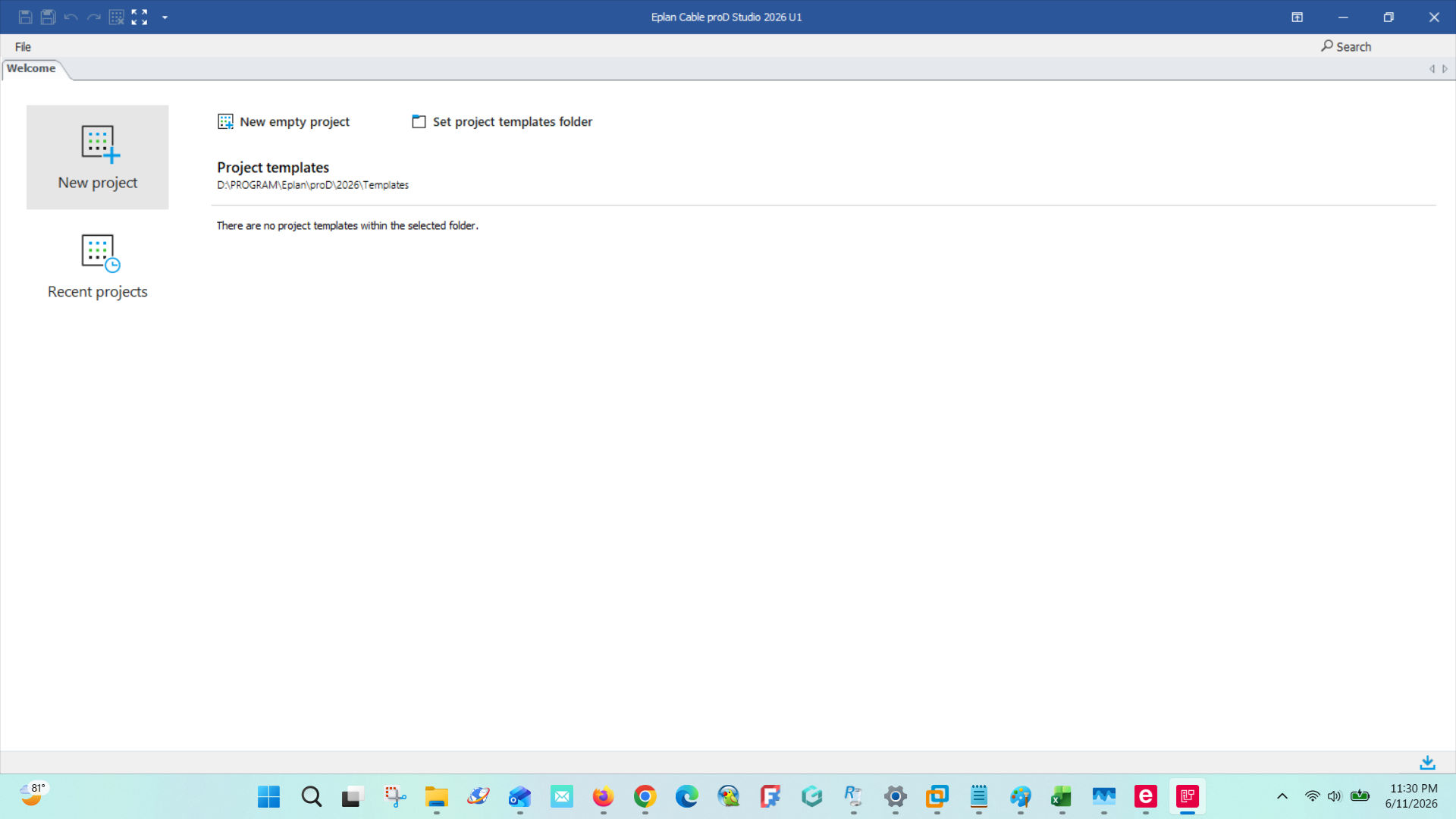Open Google Chrome from the taskbar
The image size is (1456, 819).
coord(645,797)
